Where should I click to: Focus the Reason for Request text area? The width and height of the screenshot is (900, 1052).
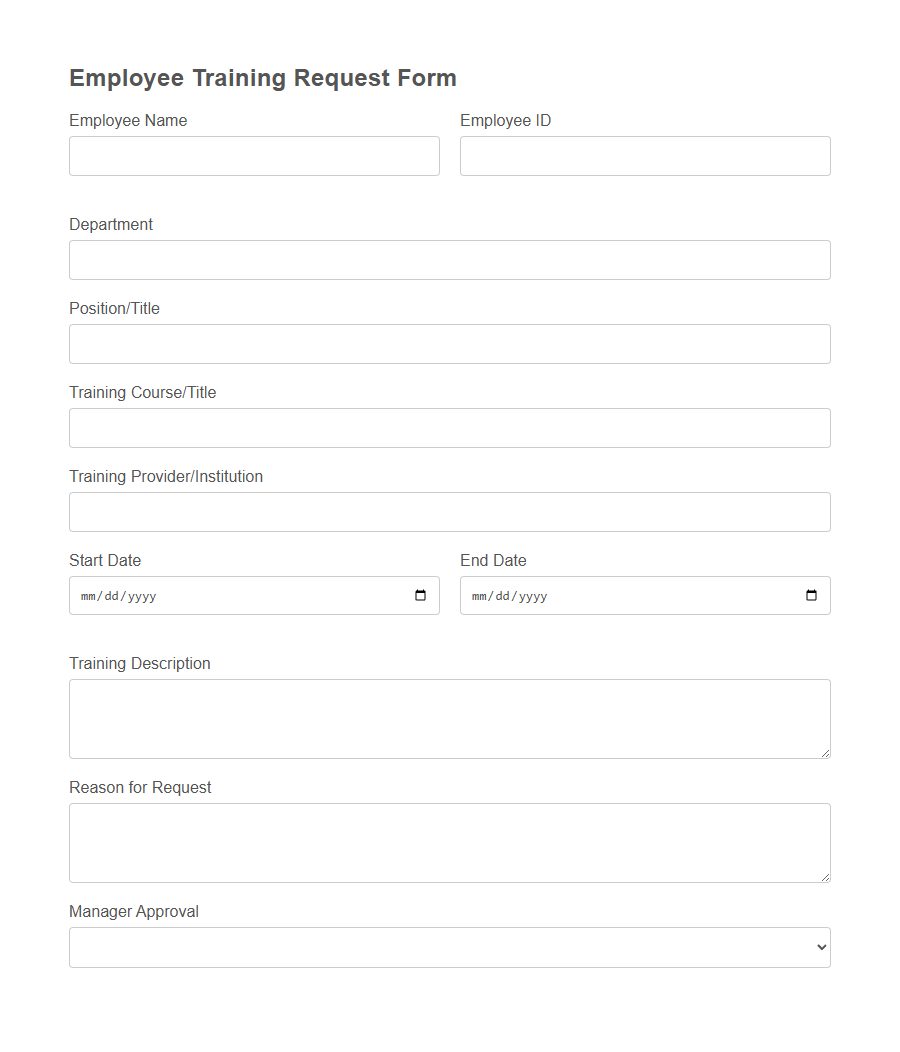coord(449,842)
